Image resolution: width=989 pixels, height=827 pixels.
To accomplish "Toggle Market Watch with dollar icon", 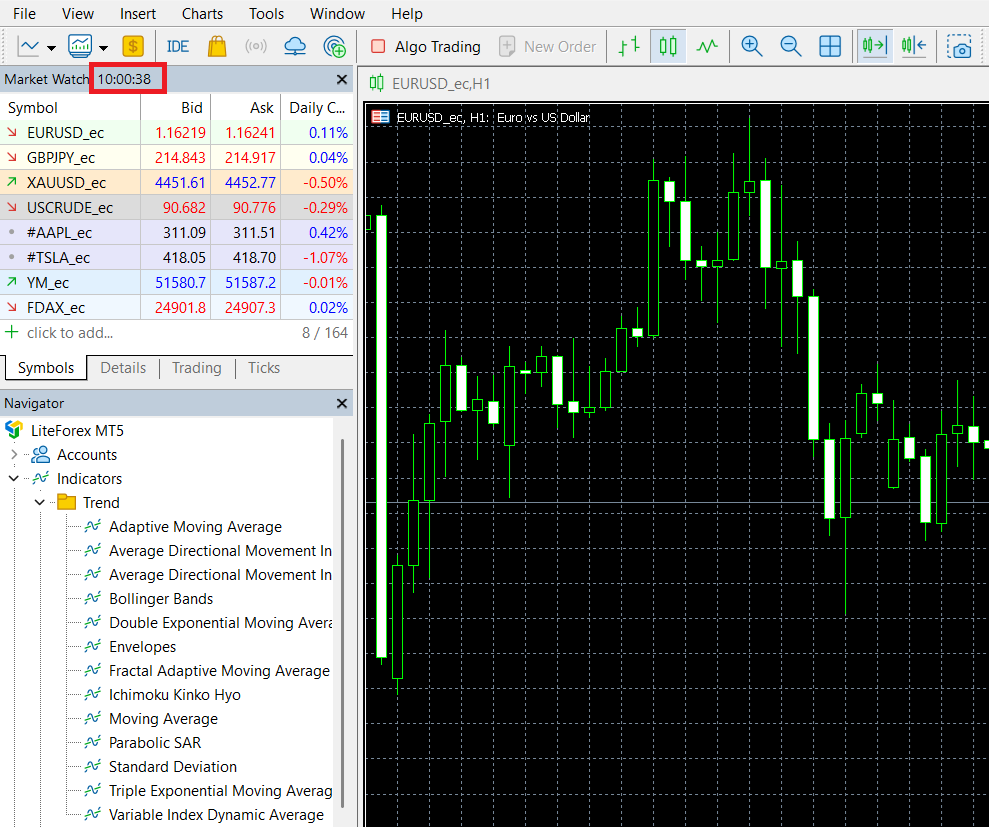I will point(132,47).
